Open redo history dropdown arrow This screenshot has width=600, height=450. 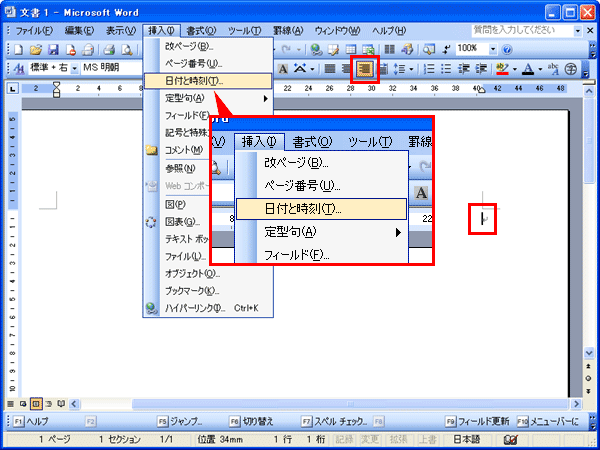[x=298, y=49]
